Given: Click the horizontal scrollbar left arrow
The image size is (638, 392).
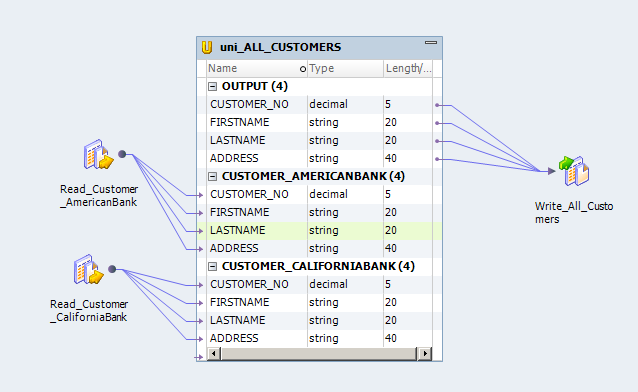Looking at the screenshot, I should 214,353.
